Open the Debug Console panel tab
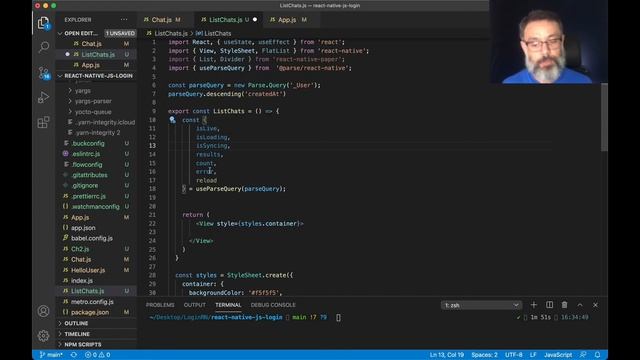640x360 pixels. [273, 305]
